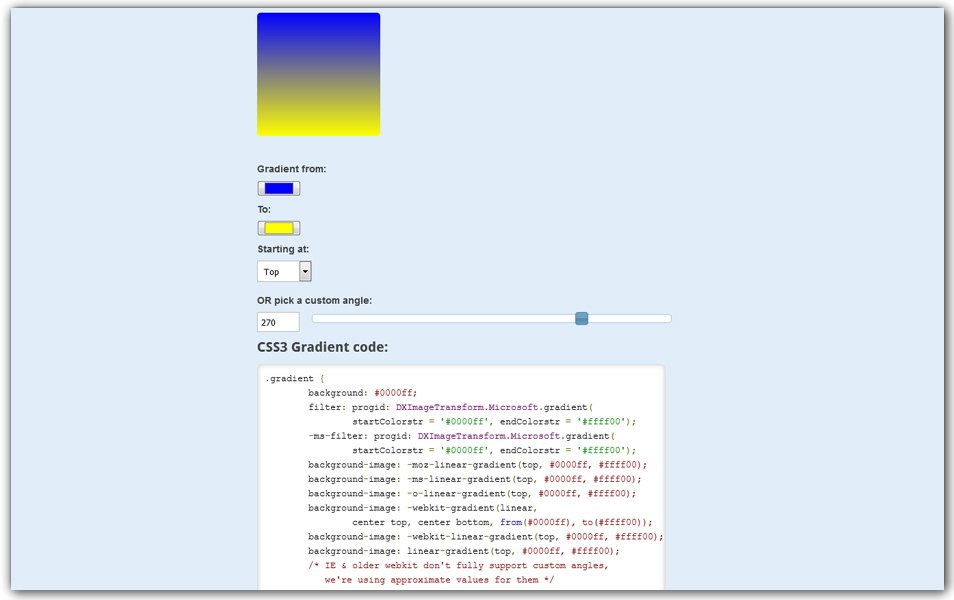This screenshot has width=954, height=600.
Task: Click the gradient preview swatch
Action: click(x=318, y=73)
